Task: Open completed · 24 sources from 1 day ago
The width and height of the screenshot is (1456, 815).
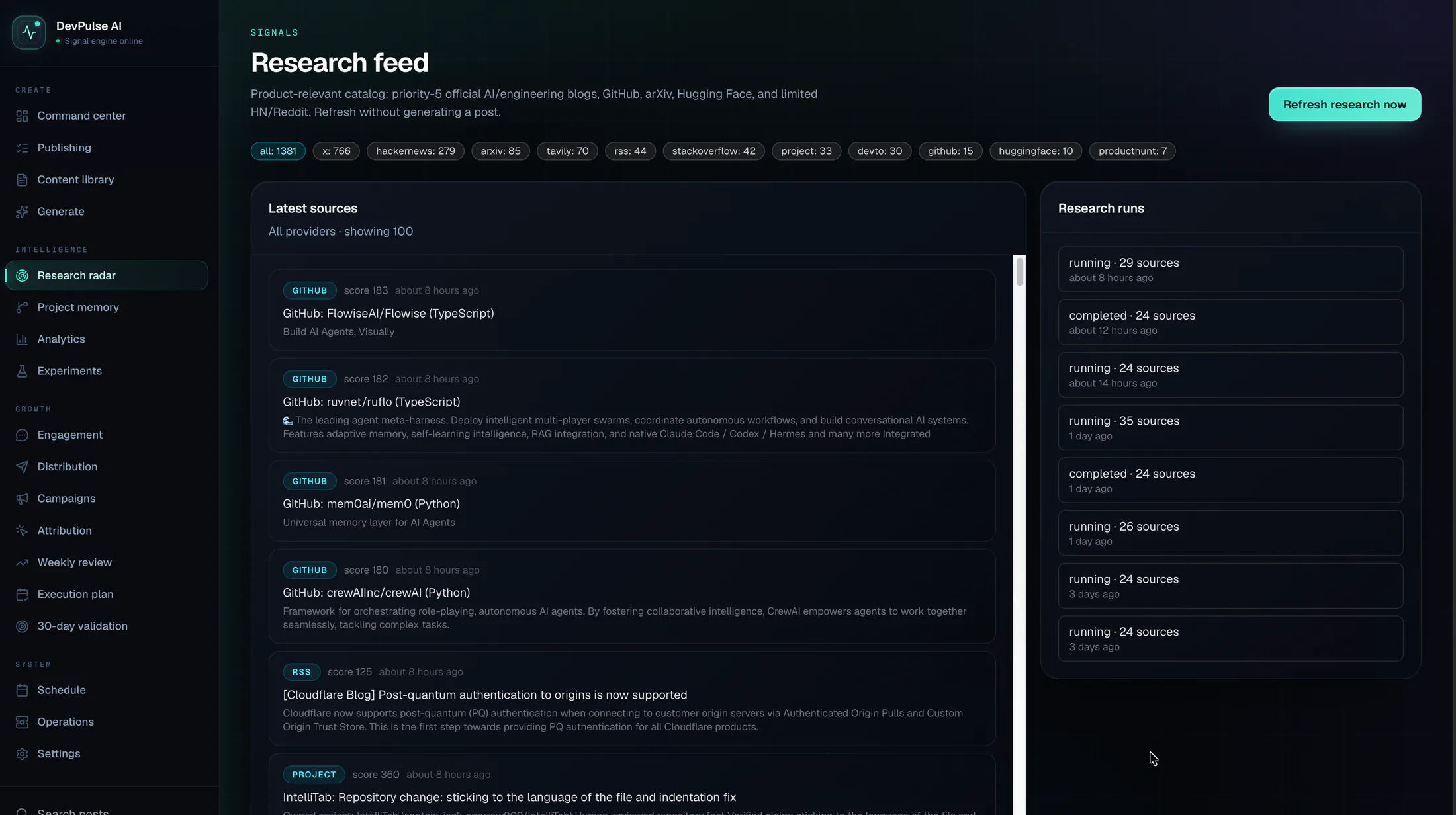Action: pos(1230,480)
